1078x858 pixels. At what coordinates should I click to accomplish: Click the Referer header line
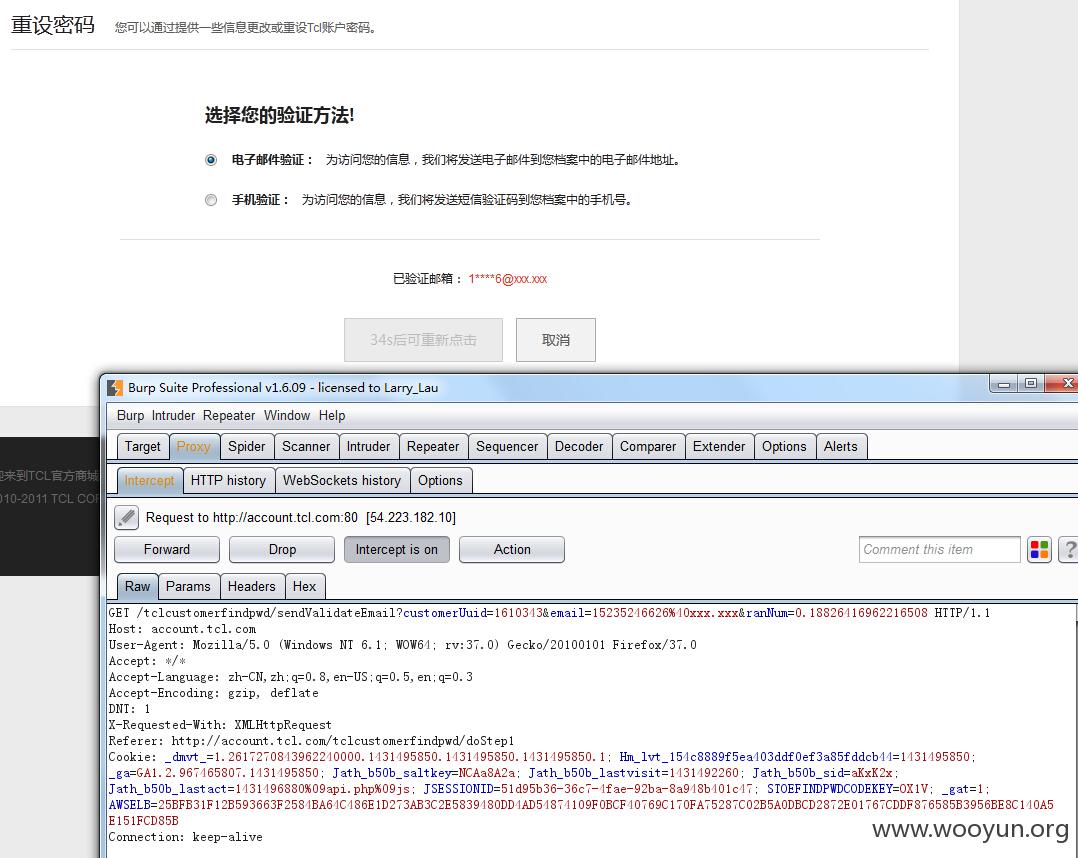click(311, 741)
